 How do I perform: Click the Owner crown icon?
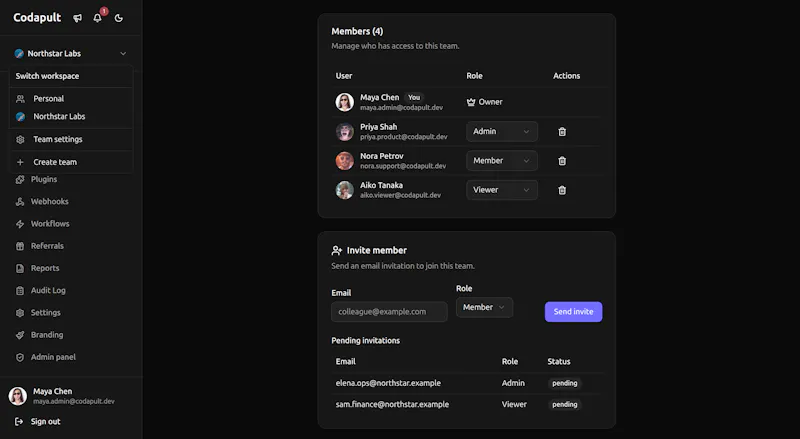pos(471,102)
